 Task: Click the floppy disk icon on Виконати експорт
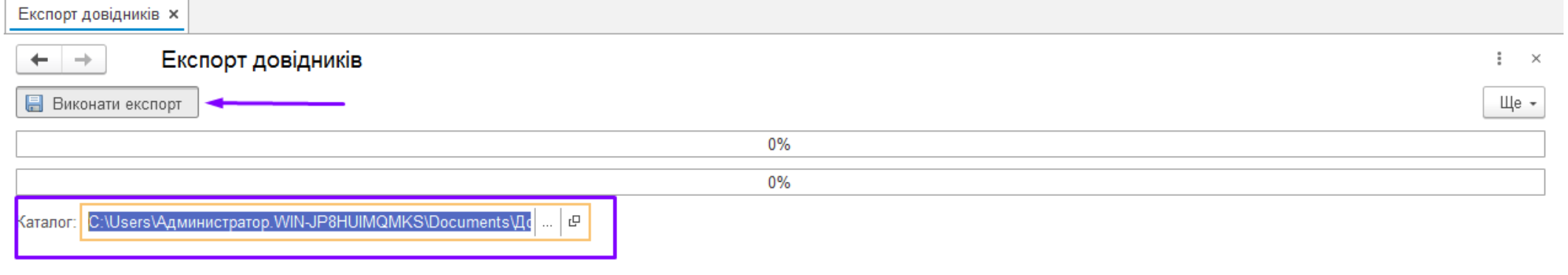point(34,103)
